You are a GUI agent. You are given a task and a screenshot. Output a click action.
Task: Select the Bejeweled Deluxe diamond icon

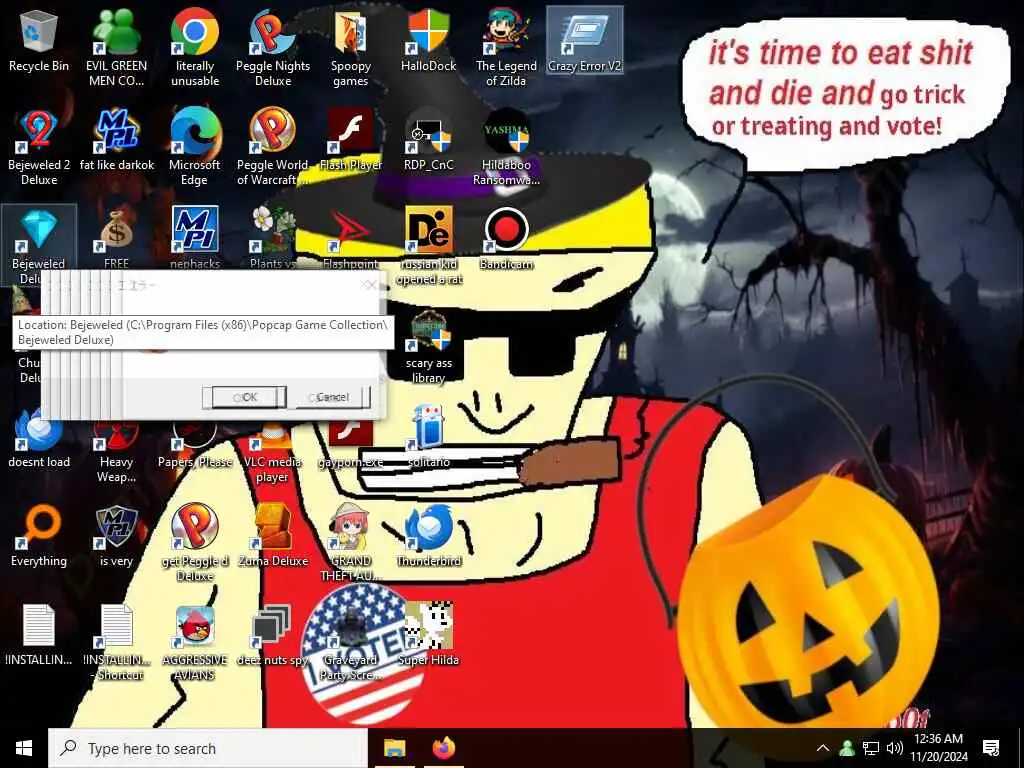click(x=39, y=238)
